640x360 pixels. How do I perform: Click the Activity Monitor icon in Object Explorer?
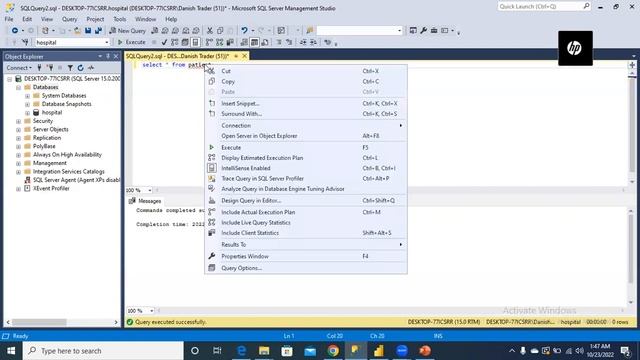click(x=91, y=68)
